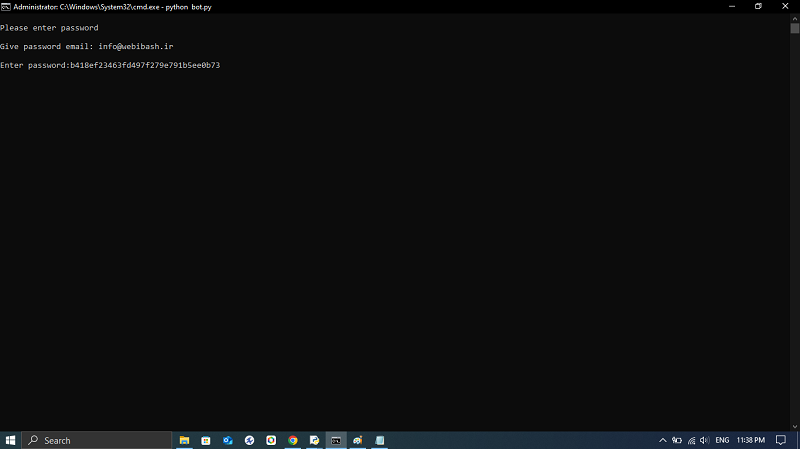
Task: Click the console vertical scrollbar thumb
Action: [795, 29]
